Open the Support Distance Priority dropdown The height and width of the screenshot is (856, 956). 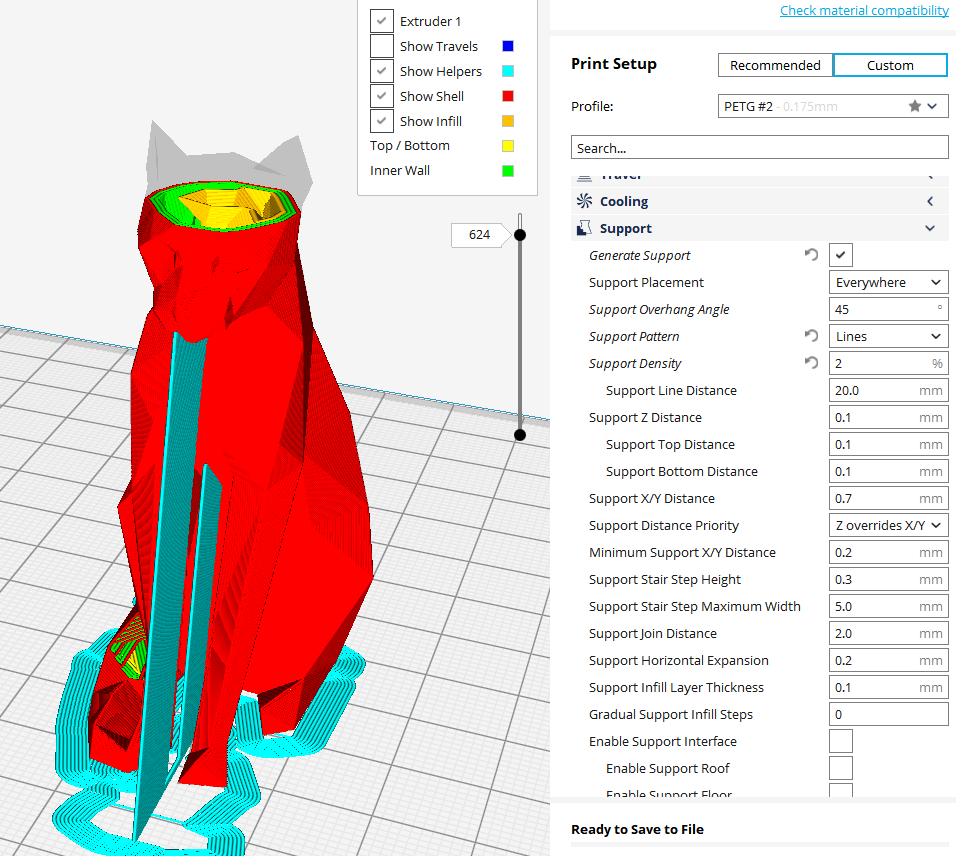point(888,525)
